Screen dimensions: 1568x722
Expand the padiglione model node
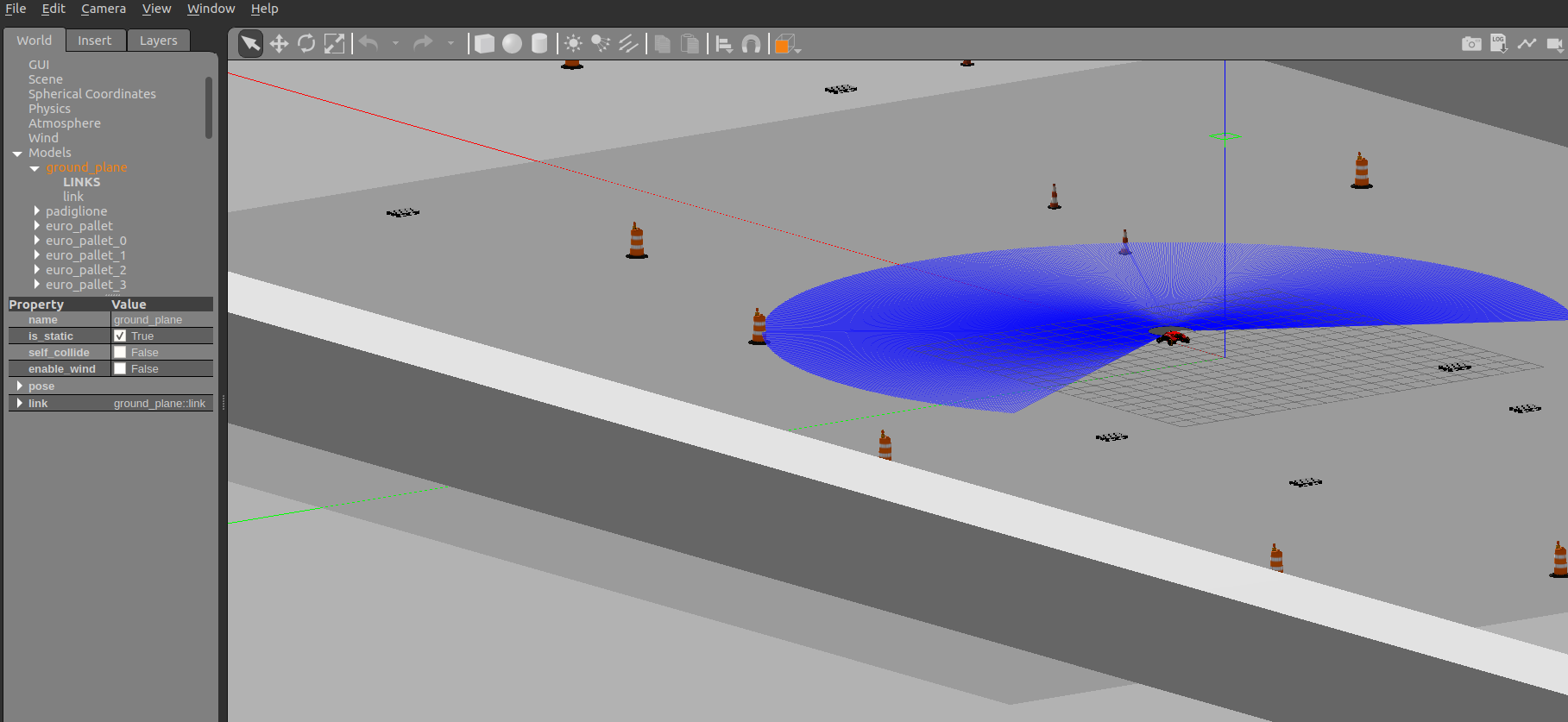tap(36, 210)
